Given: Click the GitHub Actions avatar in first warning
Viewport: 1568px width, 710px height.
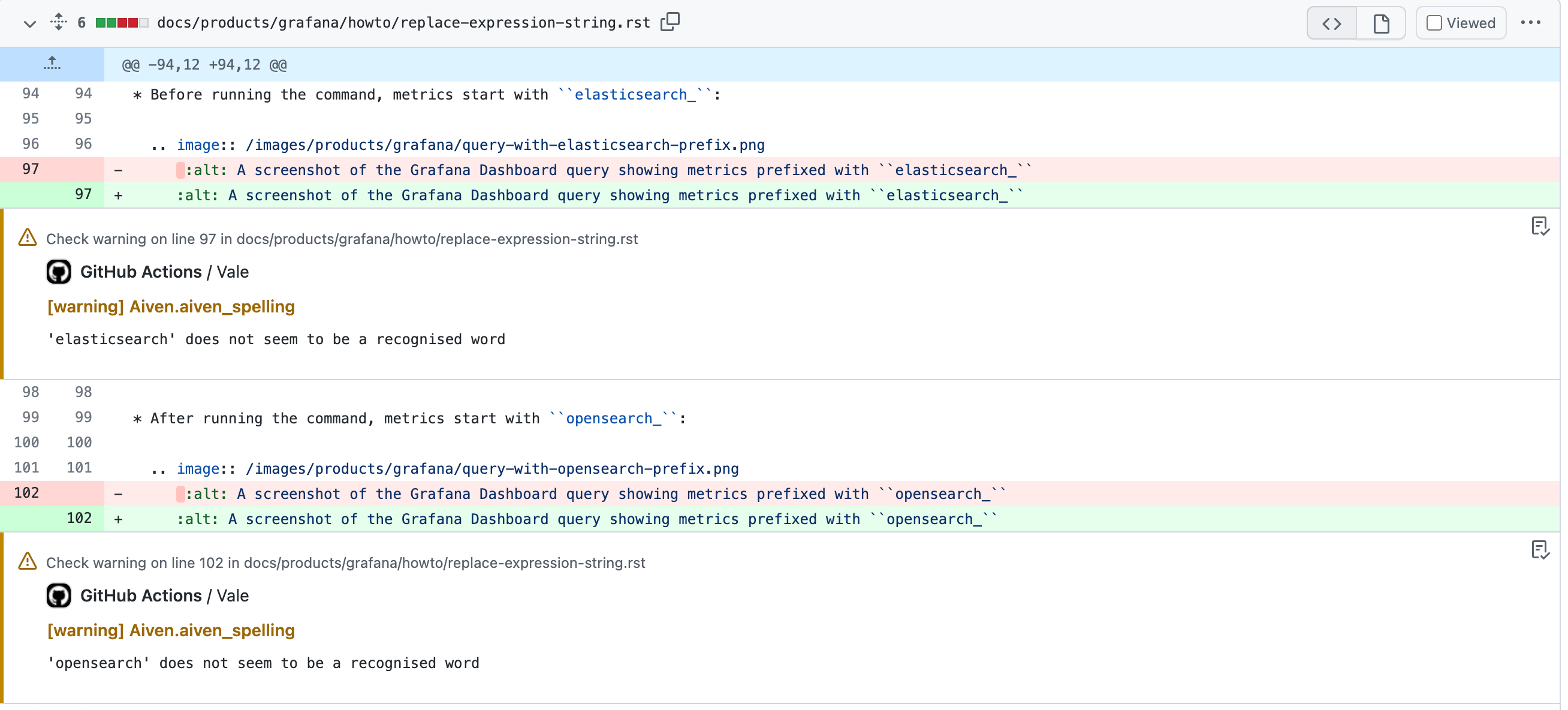Looking at the screenshot, I should (x=58, y=272).
